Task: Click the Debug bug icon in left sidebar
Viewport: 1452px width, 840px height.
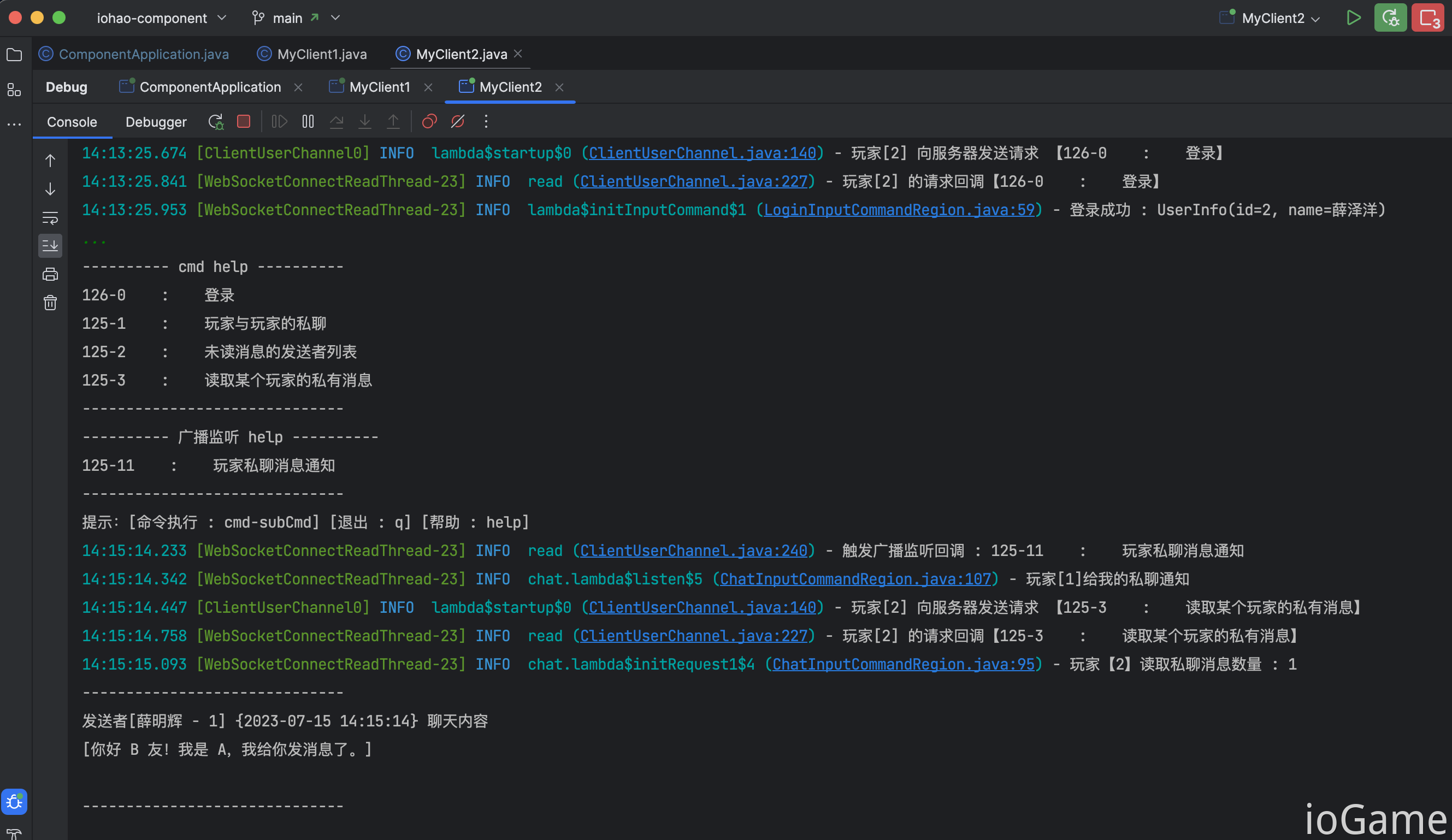Action: click(14, 801)
